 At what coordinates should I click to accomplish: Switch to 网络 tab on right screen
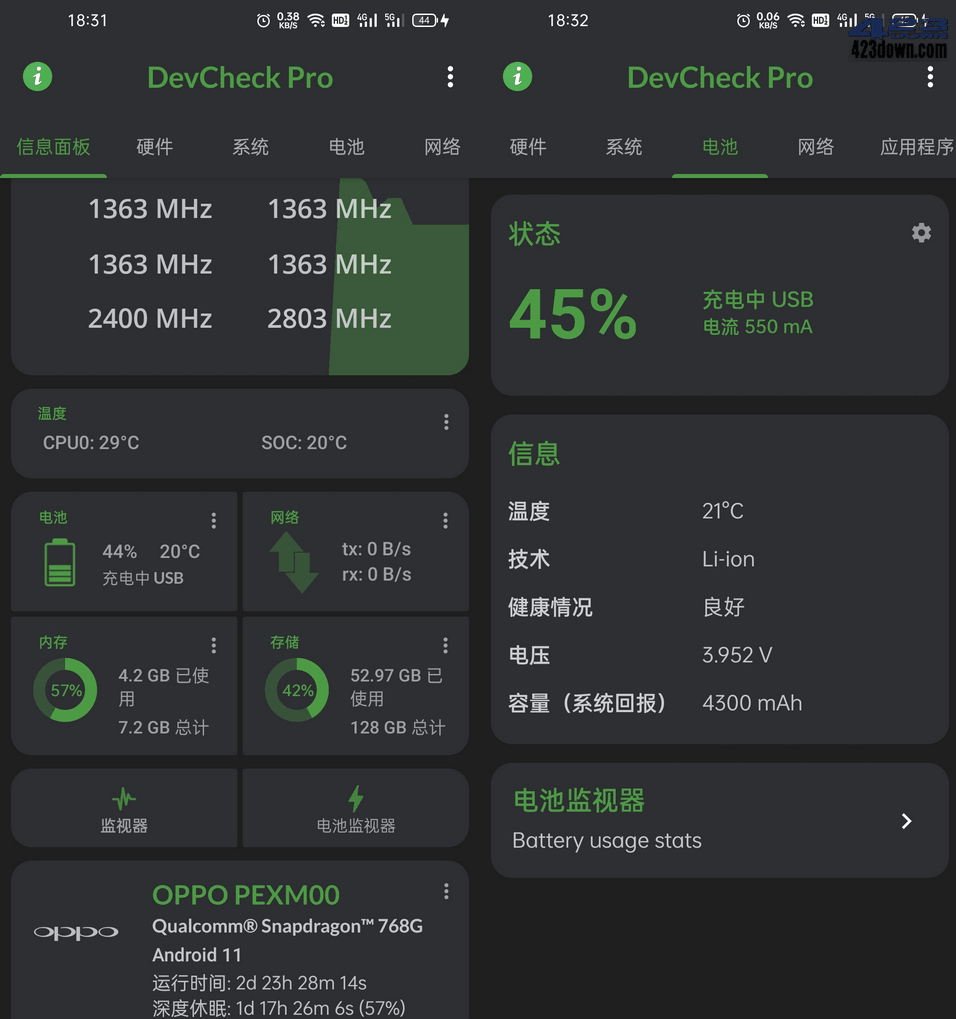(x=816, y=147)
